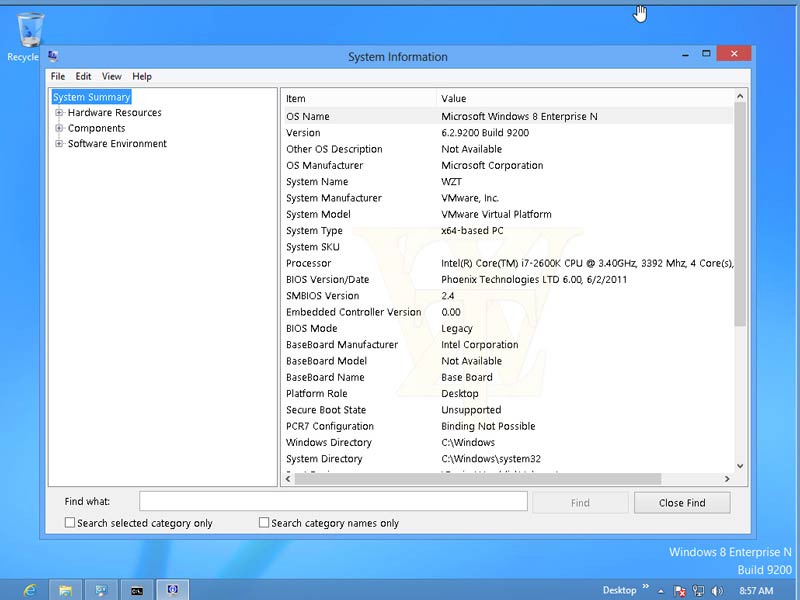Open File Explorer from the taskbar
800x600 pixels.
(x=65, y=590)
